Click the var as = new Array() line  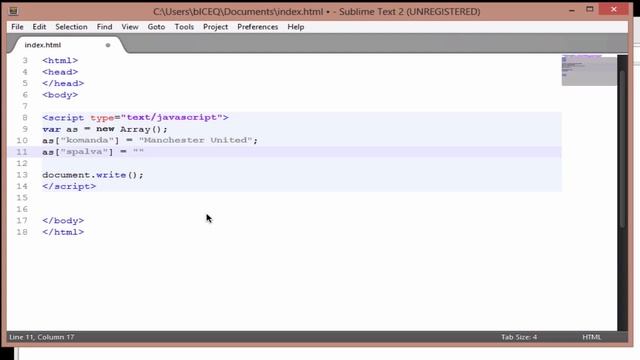(105, 129)
